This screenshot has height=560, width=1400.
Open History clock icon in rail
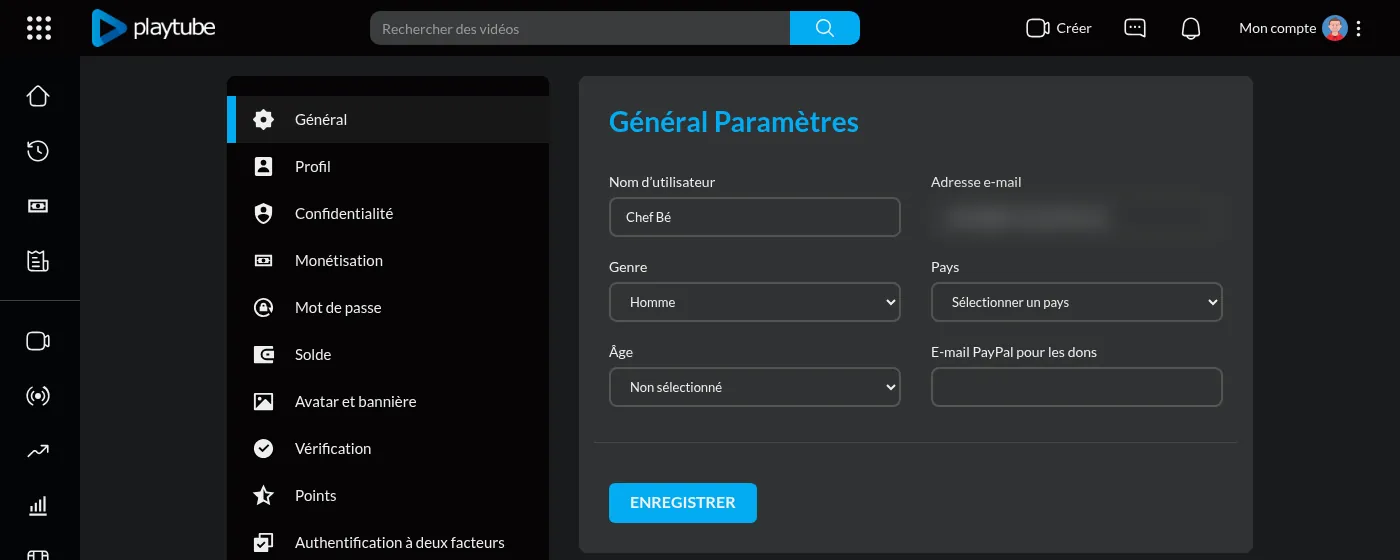point(38,151)
